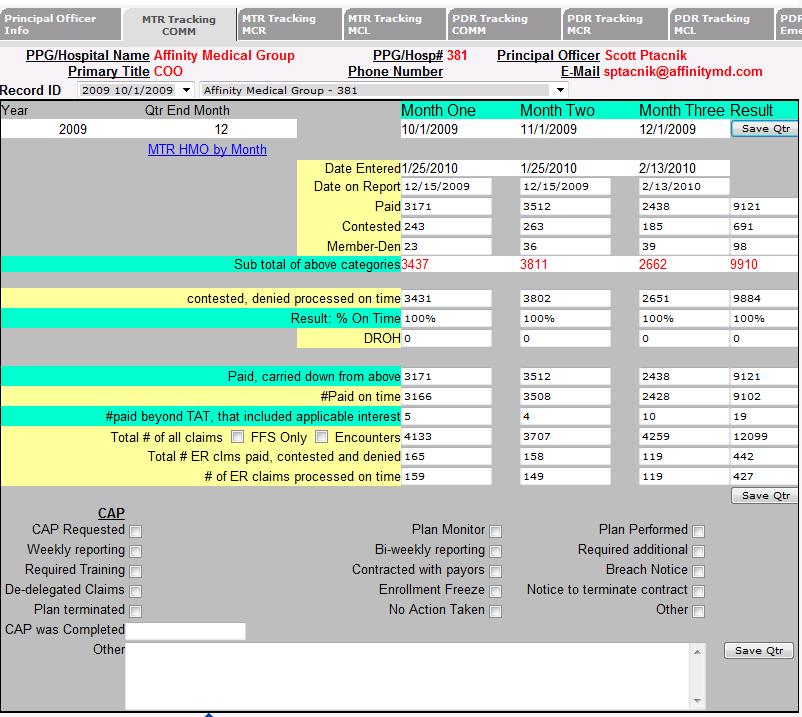Check the Plan terminated box
Screen dimensions: 802x717
[x=136, y=611]
